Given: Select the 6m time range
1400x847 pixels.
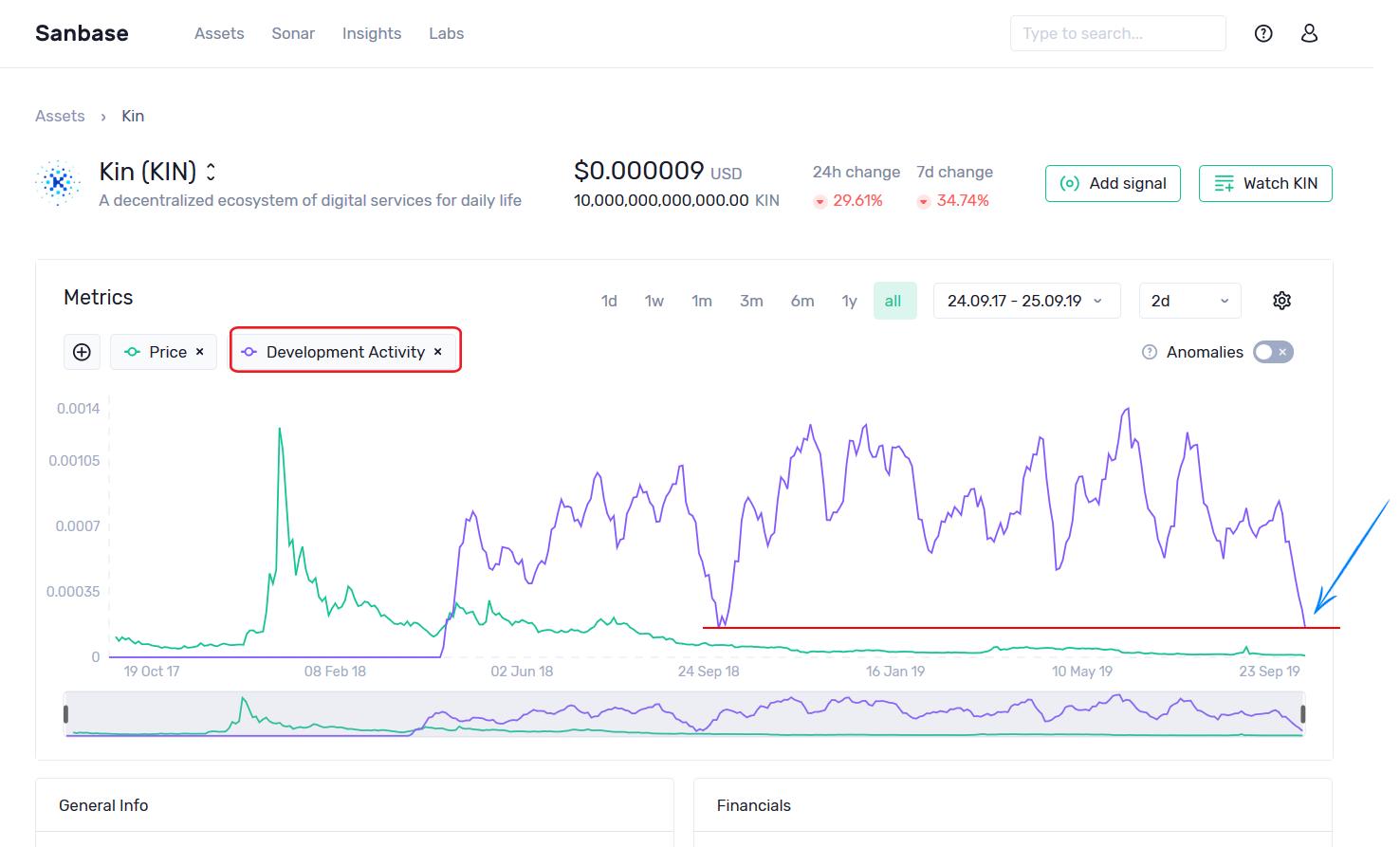Looking at the screenshot, I should point(802,301).
